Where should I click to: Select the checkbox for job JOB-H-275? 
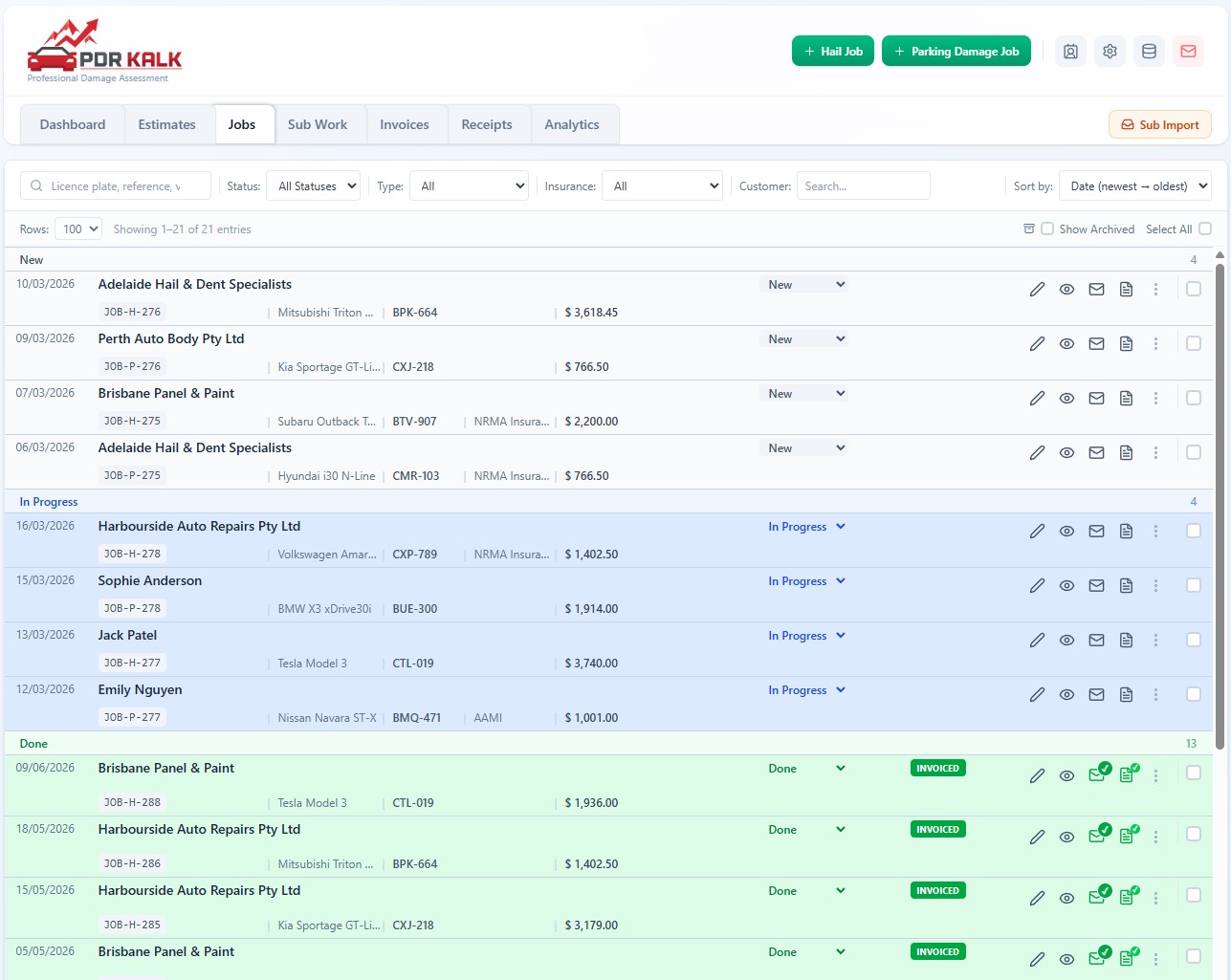click(1194, 398)
